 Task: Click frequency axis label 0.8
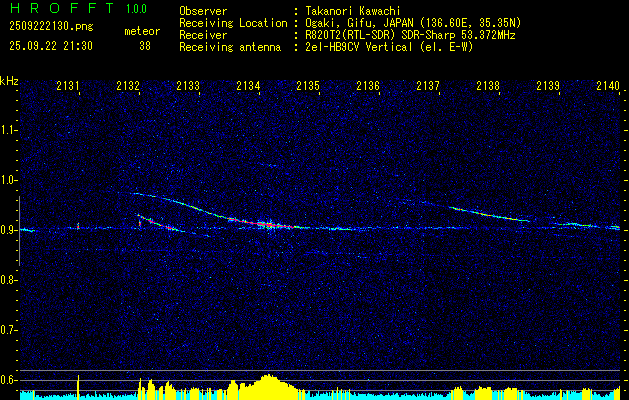point(9,280)
